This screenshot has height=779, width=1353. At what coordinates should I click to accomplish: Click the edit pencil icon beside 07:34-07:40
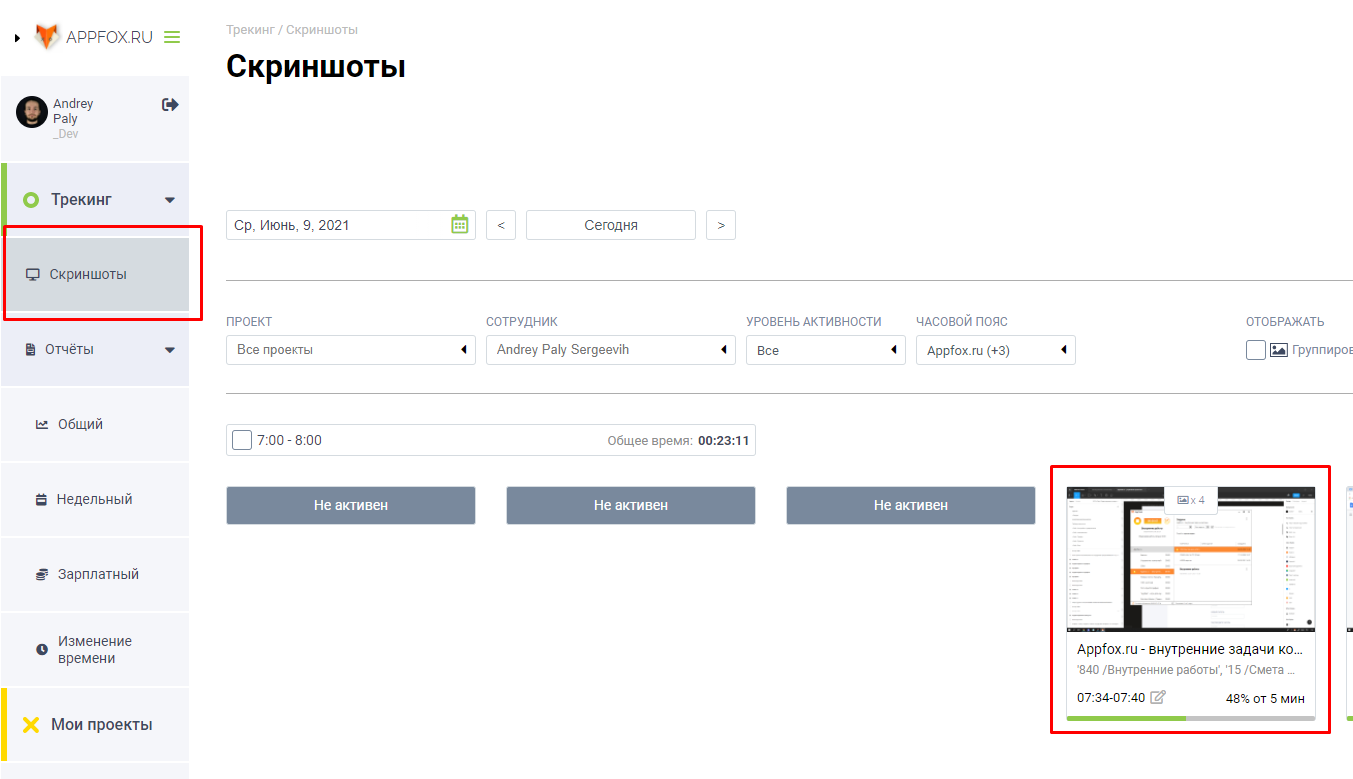point(1158,697)
